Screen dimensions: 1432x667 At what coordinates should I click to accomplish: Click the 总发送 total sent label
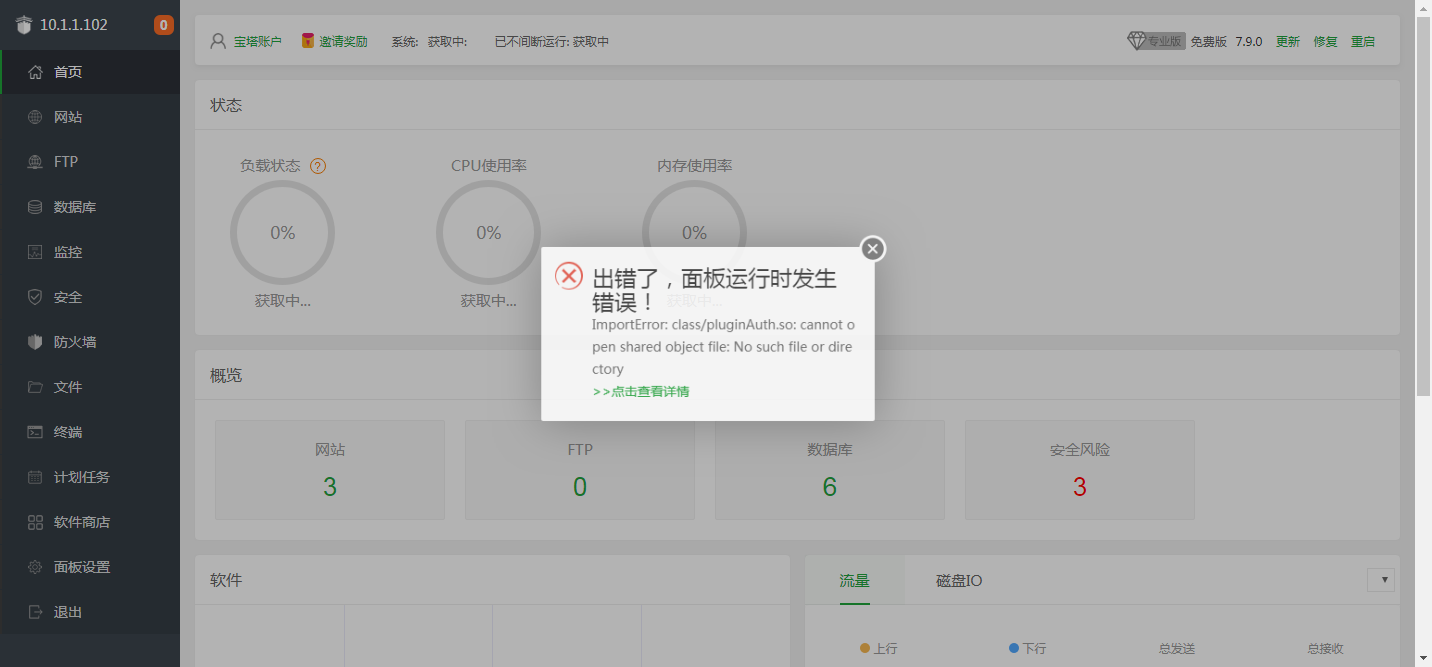1177,649
